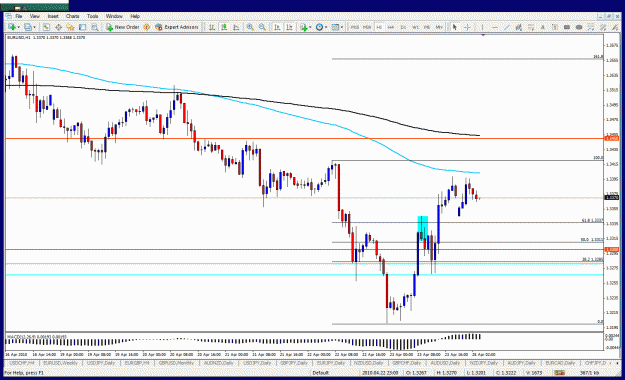Switch to the AUDNZD,Daily chart tab

point(218,363)
